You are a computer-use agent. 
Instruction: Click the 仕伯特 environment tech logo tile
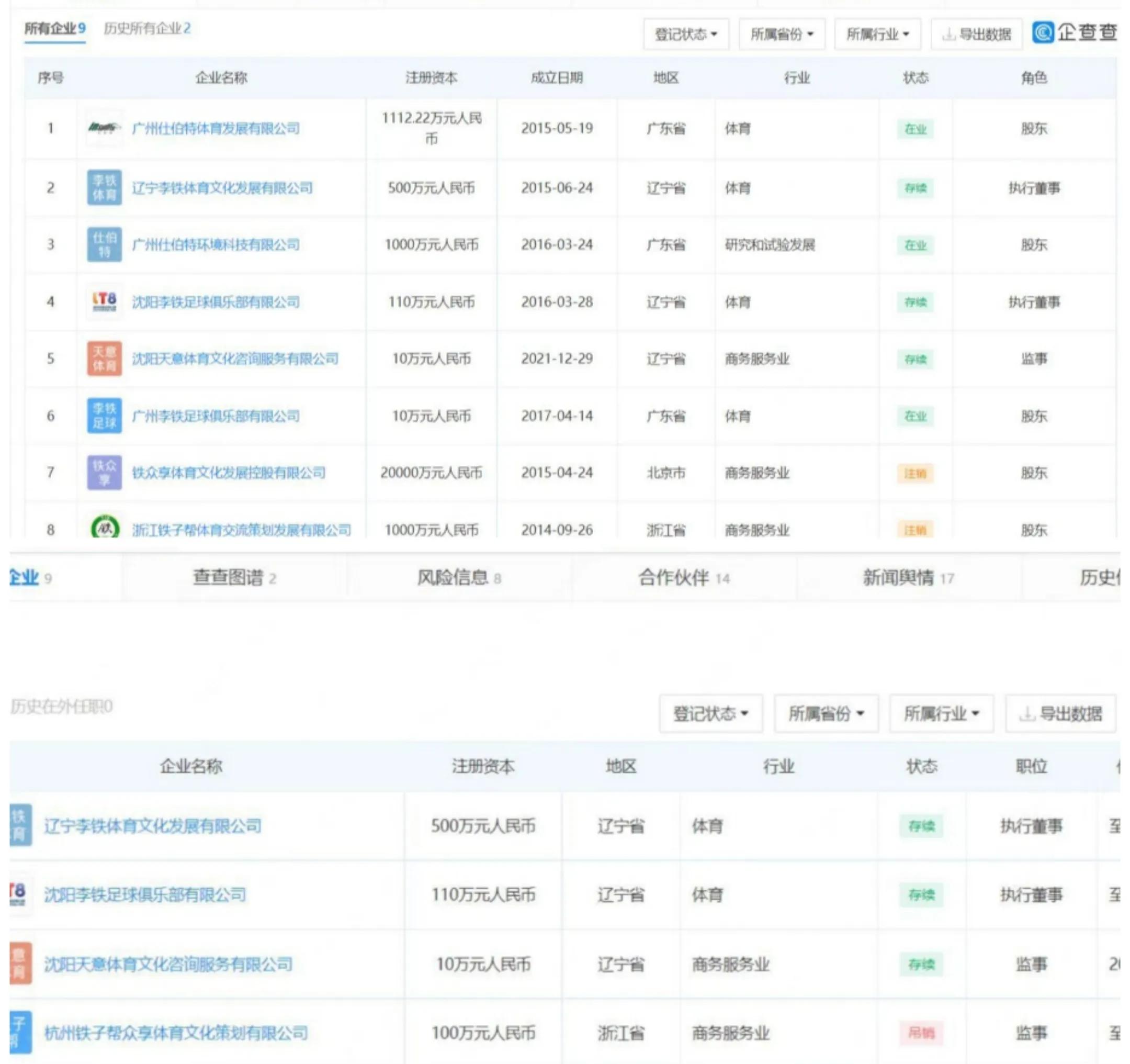tap(104, 244)
